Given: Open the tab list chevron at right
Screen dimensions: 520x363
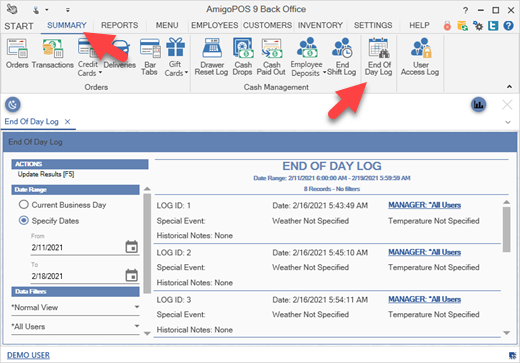Looking at the screenshot, I should coord(508,122).
